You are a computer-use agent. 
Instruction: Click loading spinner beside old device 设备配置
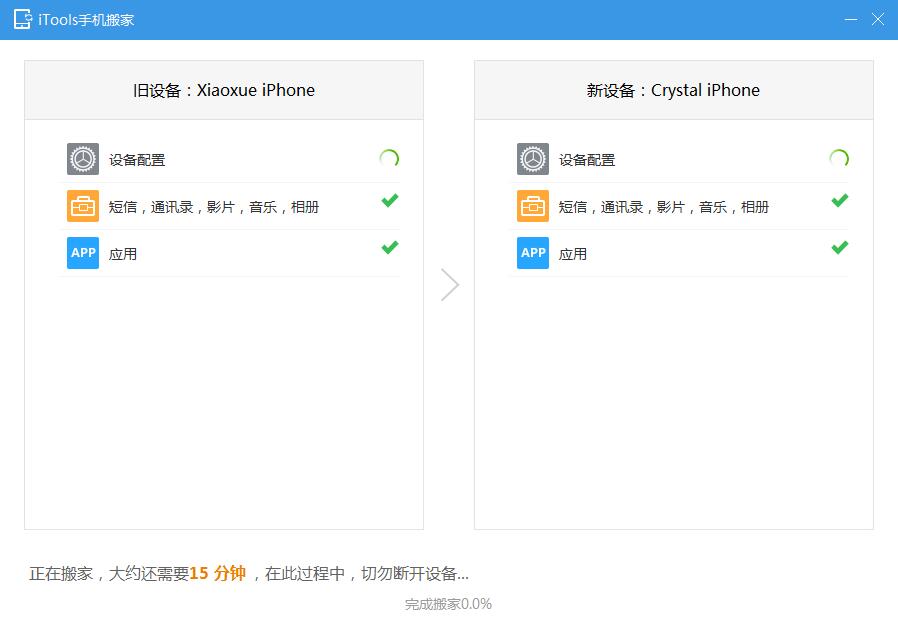coord(389,158)
